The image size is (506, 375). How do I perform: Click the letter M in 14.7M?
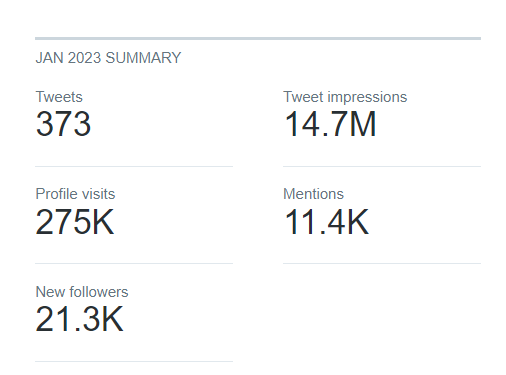[x=362, y=124]
